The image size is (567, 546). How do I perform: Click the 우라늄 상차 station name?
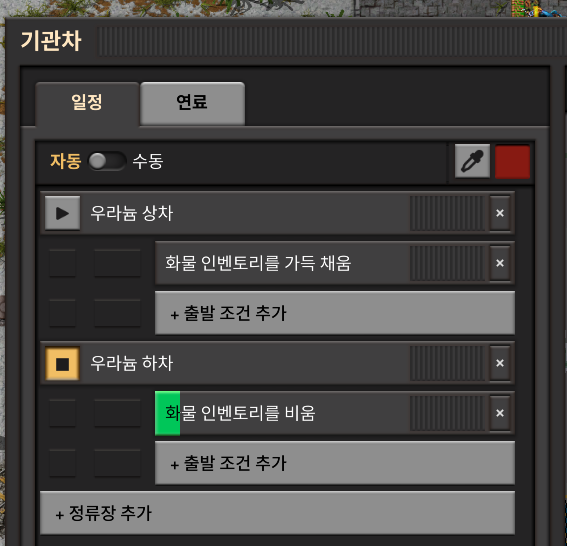tap(132, 213)
